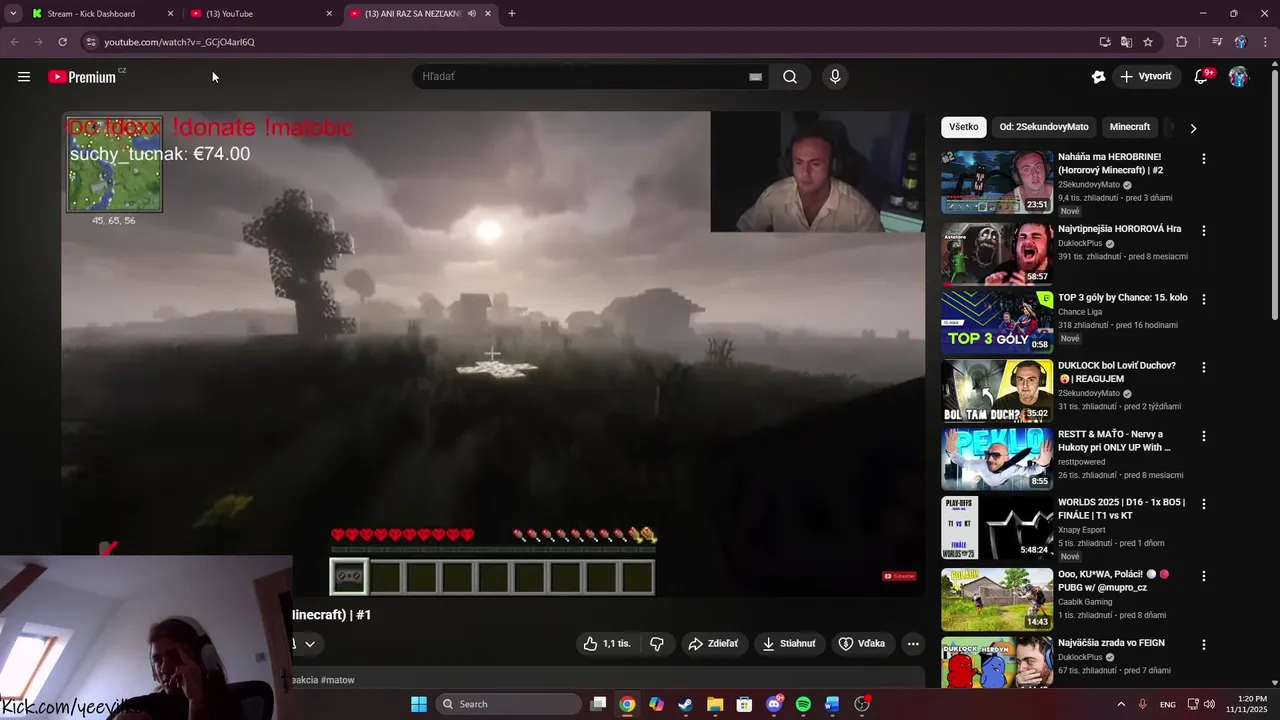The image size is (1280, 720).
Task: Open translate page icon
Action: click(1126, 42)
